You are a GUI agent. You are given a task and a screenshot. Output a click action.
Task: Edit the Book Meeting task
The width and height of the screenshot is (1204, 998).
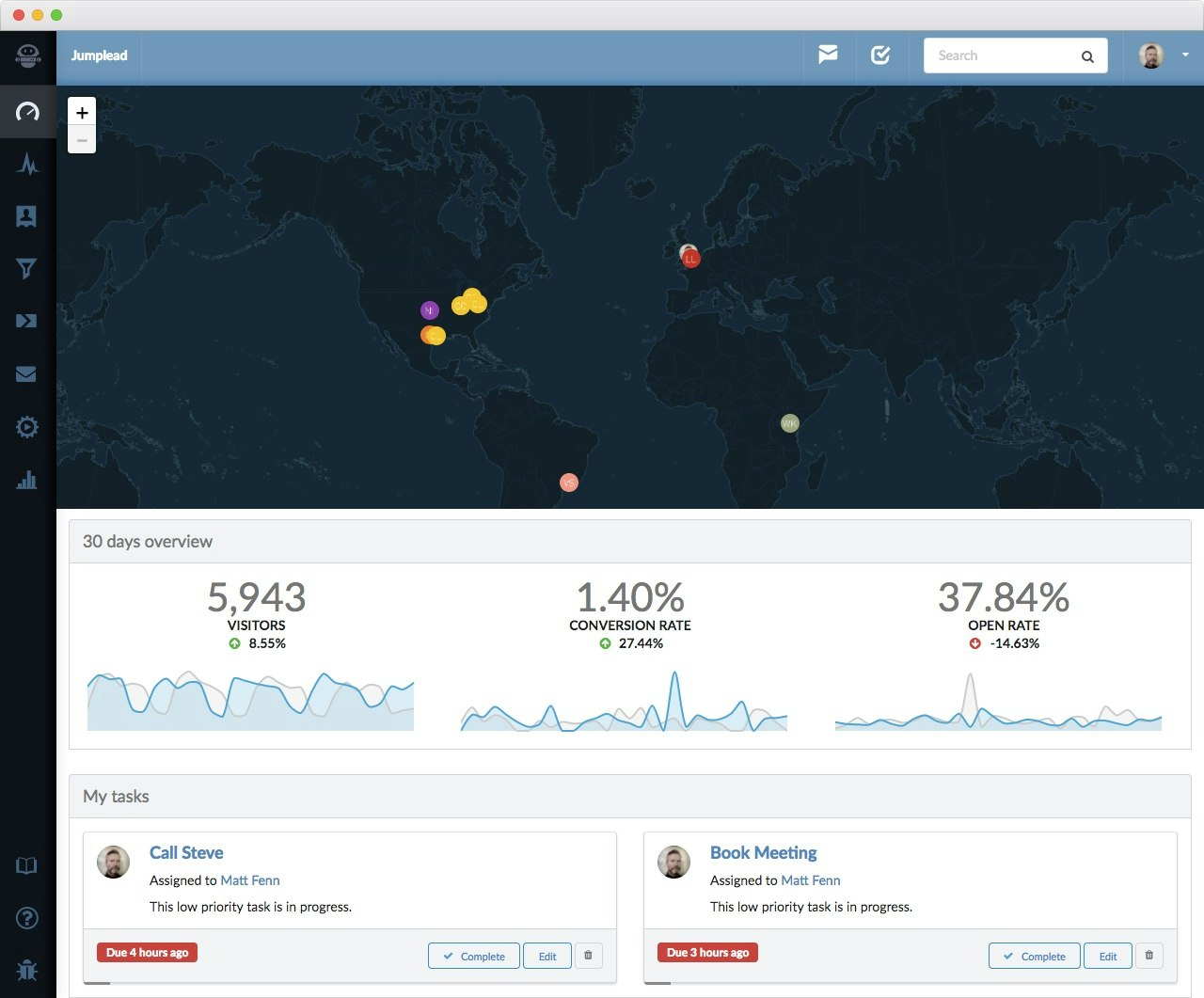[x=1108, y=956]
